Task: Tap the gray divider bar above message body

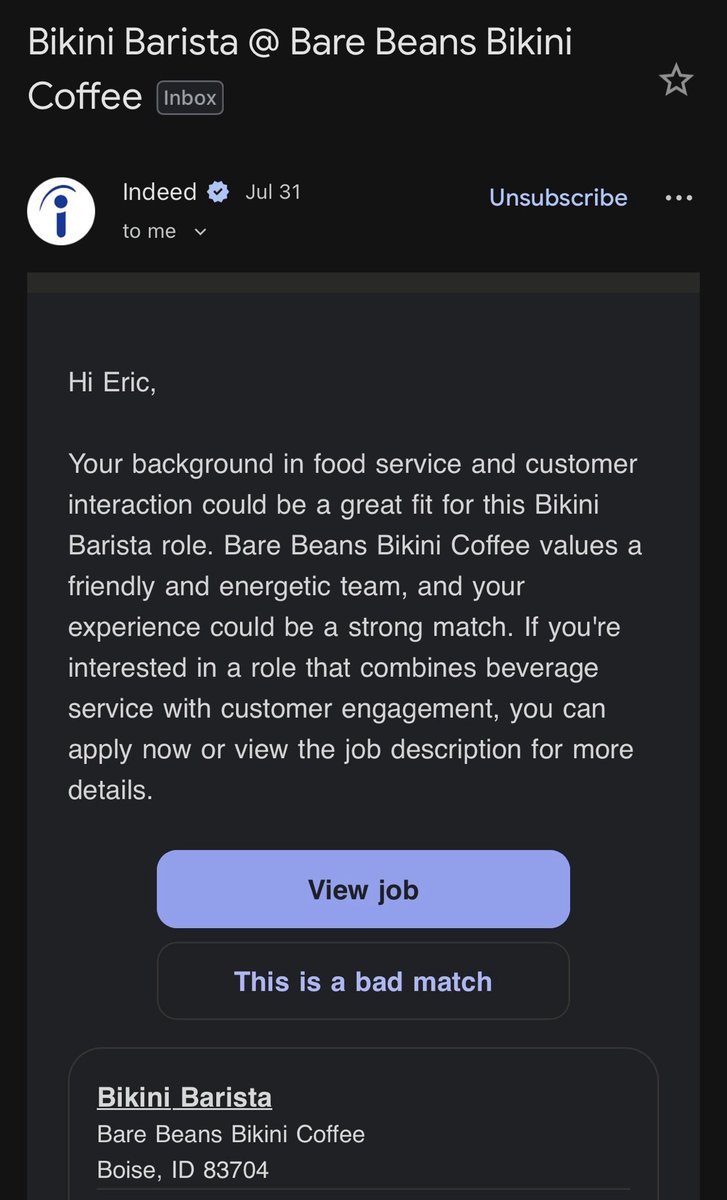Action: click(x=363, y=282)
